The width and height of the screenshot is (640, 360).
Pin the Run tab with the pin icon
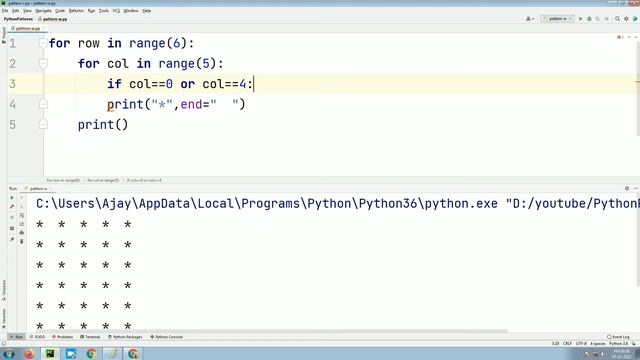[12, 240]
